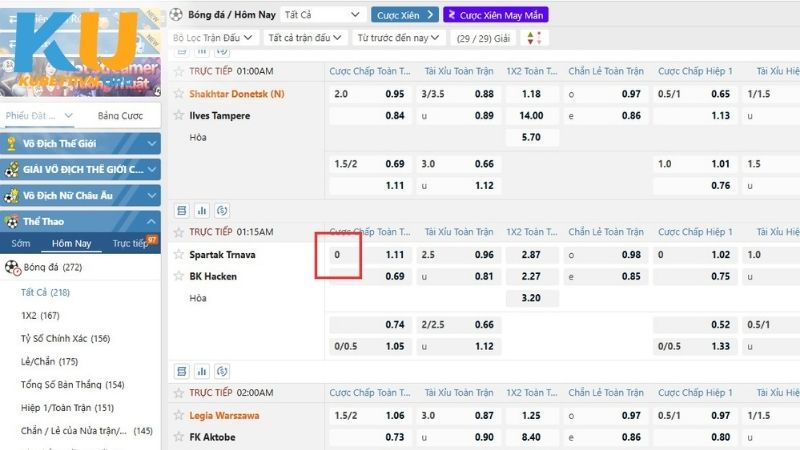Viewport: 800px width, 450px height.
Task: Toggle favorite star for BK Hacken
Action: tap(179, 276)
